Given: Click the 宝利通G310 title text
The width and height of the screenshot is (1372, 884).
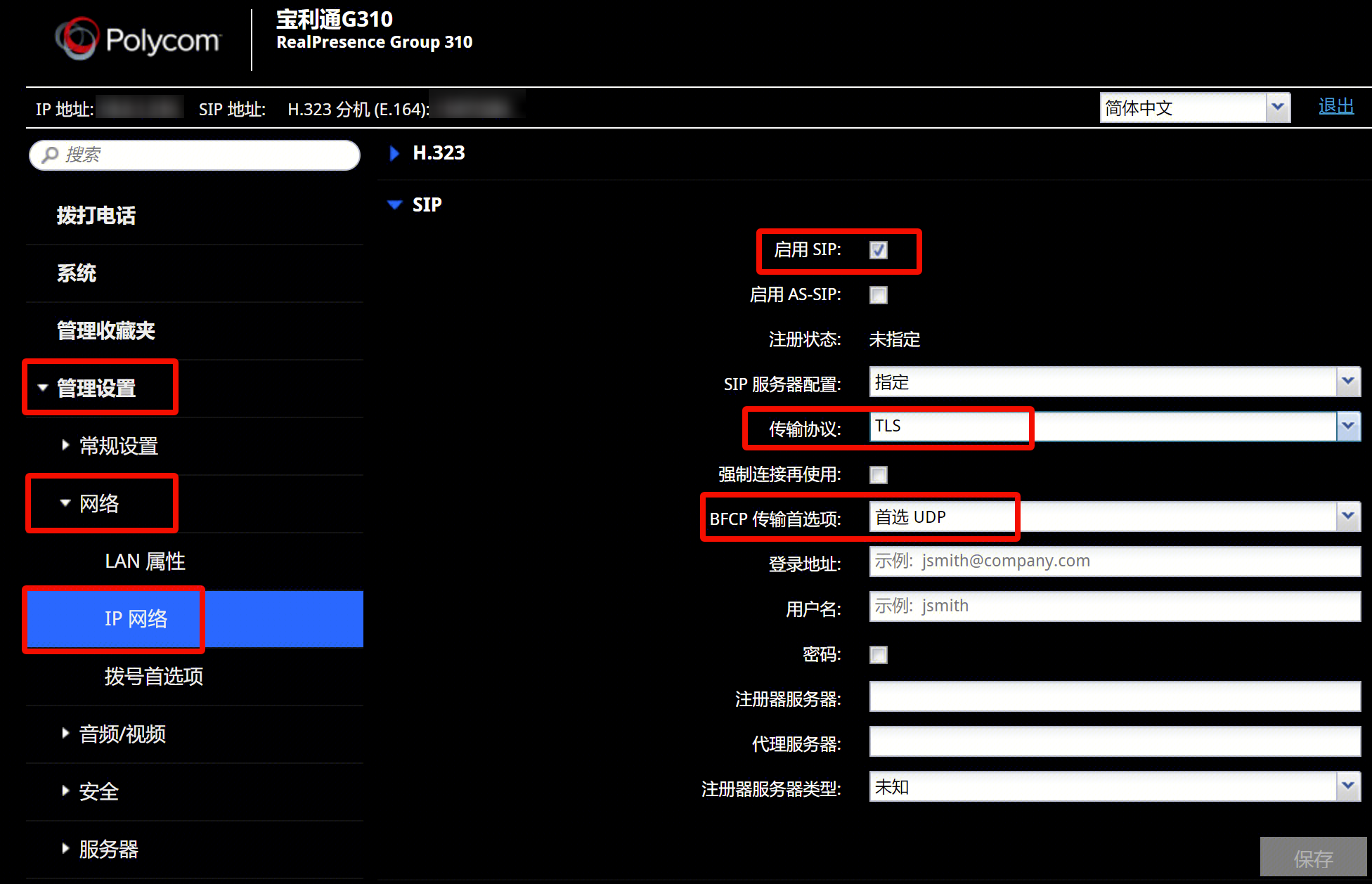Looking at the screenshot, I should (335, 19).
